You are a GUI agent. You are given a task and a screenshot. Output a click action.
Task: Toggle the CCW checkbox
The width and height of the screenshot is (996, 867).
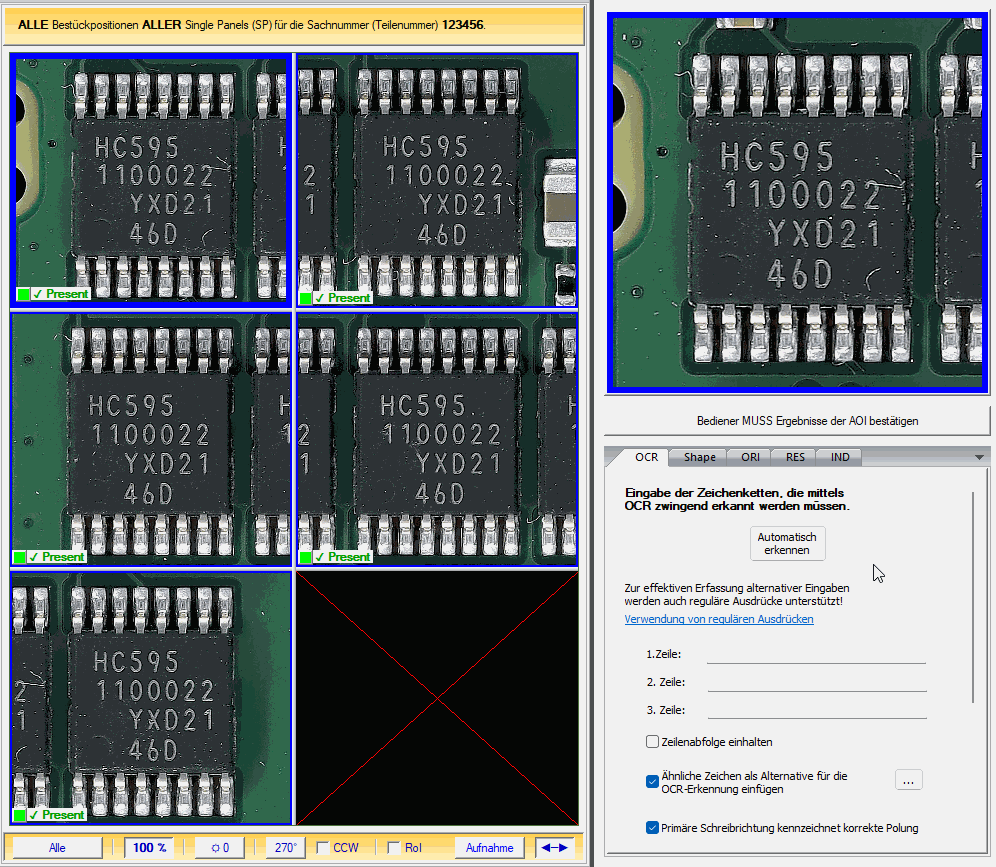(x=323, y=848)
